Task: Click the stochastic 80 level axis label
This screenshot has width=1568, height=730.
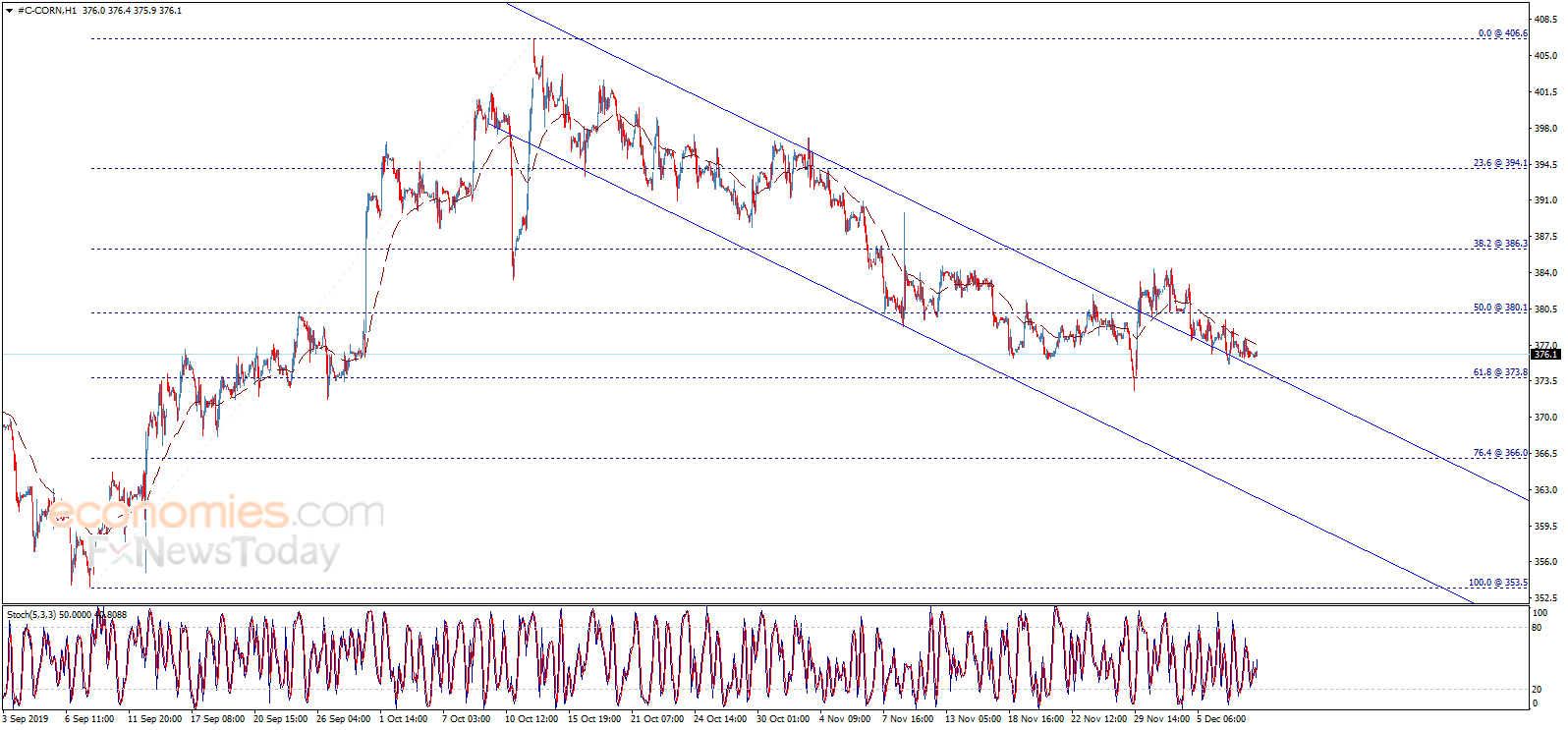Action: pos(1538,628)
